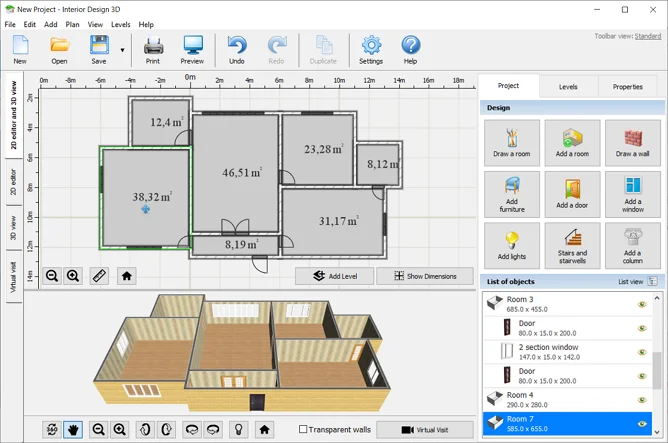Open the Edit menu

[29, 24]
